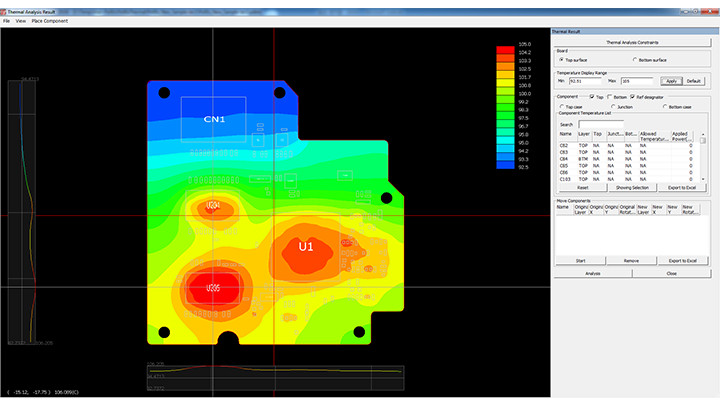
Task: Enable the Bottom component checkbox
Action: (x=609, y=97)
